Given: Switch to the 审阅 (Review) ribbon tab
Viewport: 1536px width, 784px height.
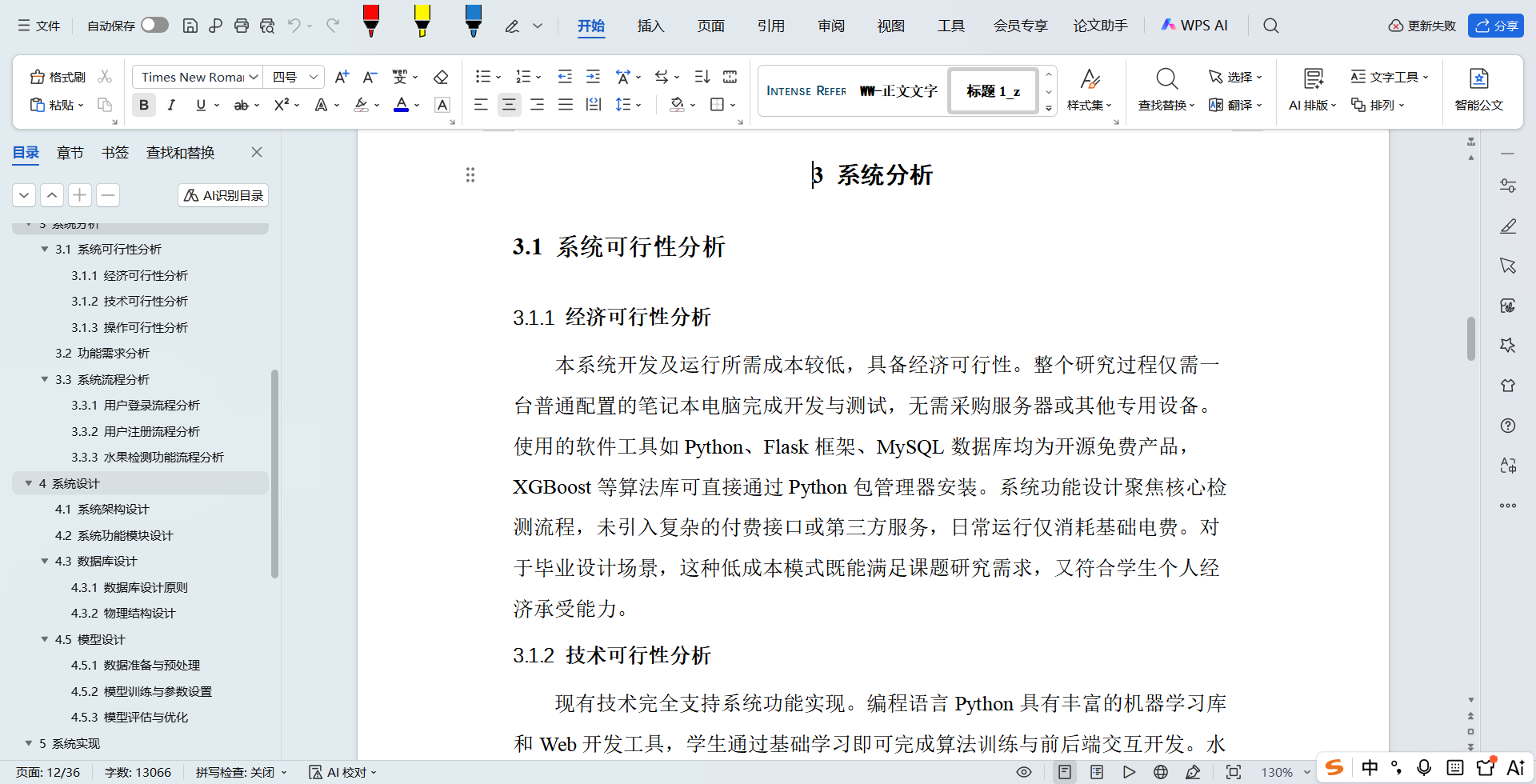Looking at the screenshot, I should pos(831,26).
